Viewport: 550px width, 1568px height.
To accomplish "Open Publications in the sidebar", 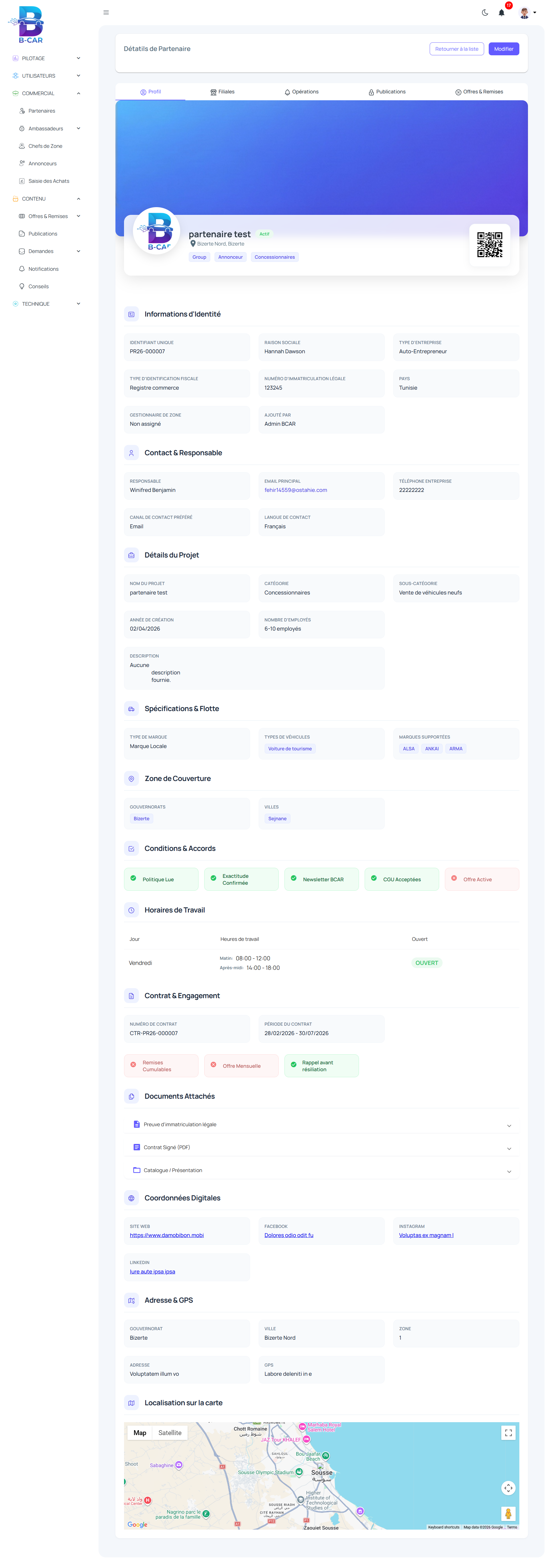I will pos(43,234).
